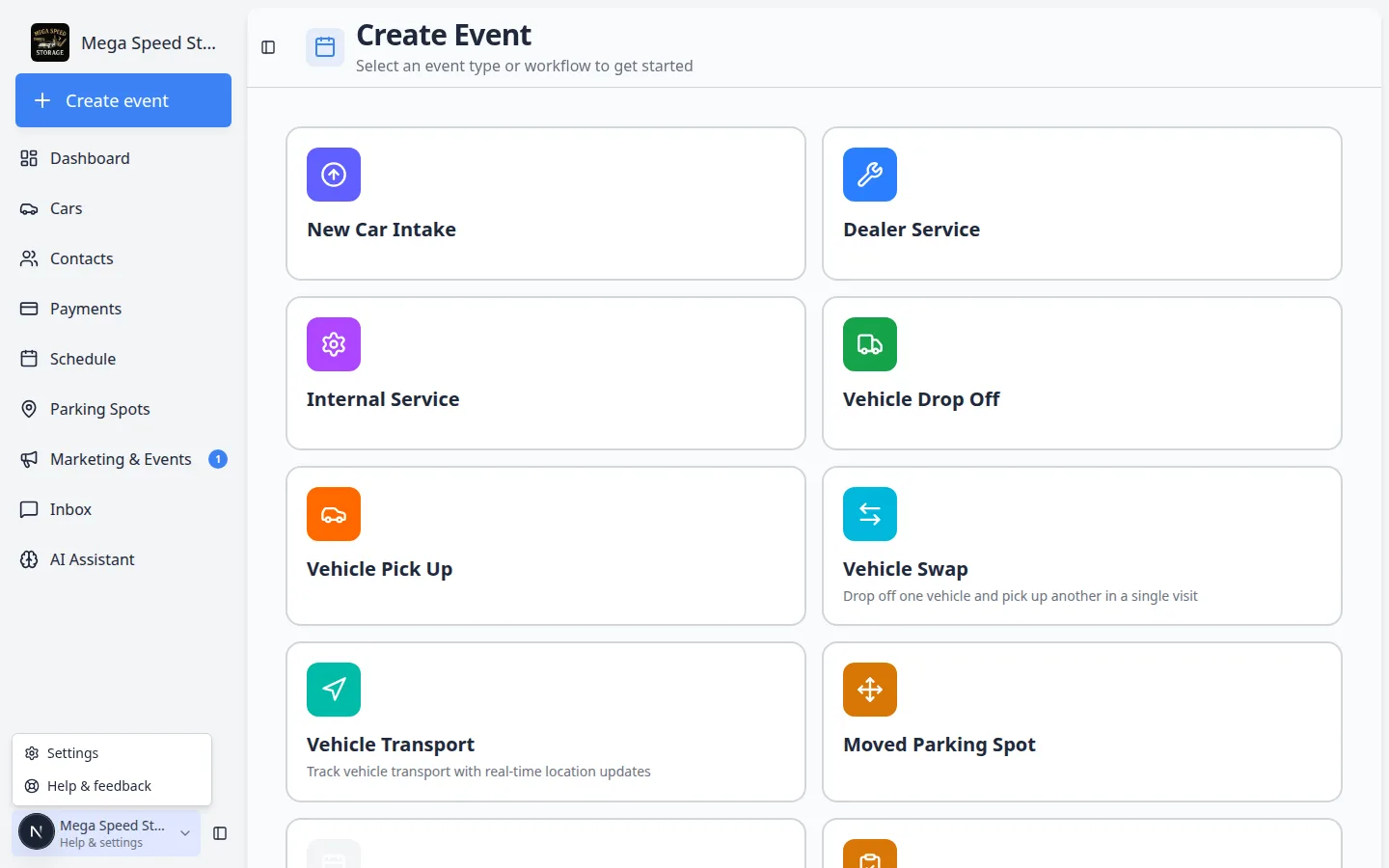
Task: Open Help & feedback menu entry
Action: tap(112, 786)
